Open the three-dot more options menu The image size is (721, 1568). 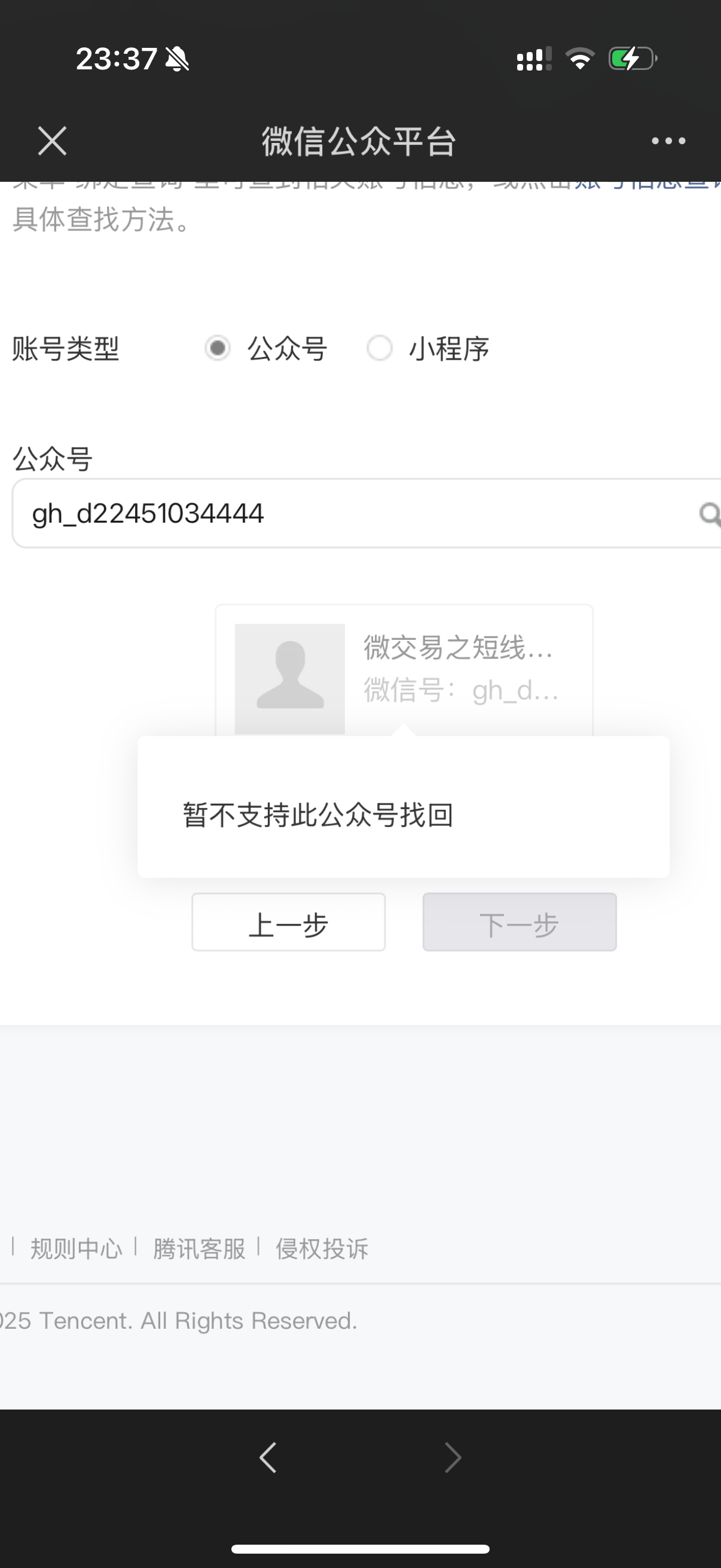(668, 141)
